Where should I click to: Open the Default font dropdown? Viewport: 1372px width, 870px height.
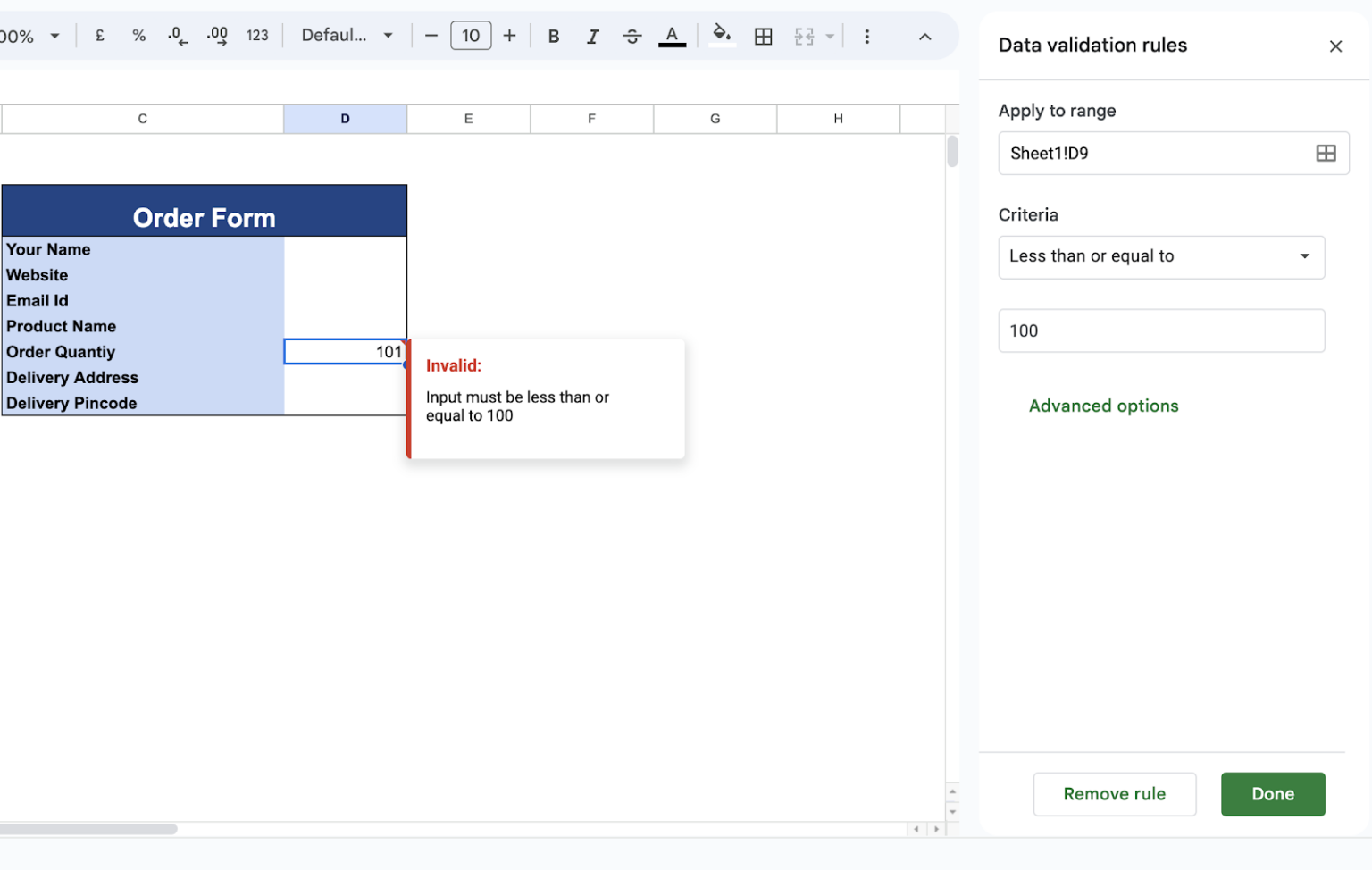347,36
